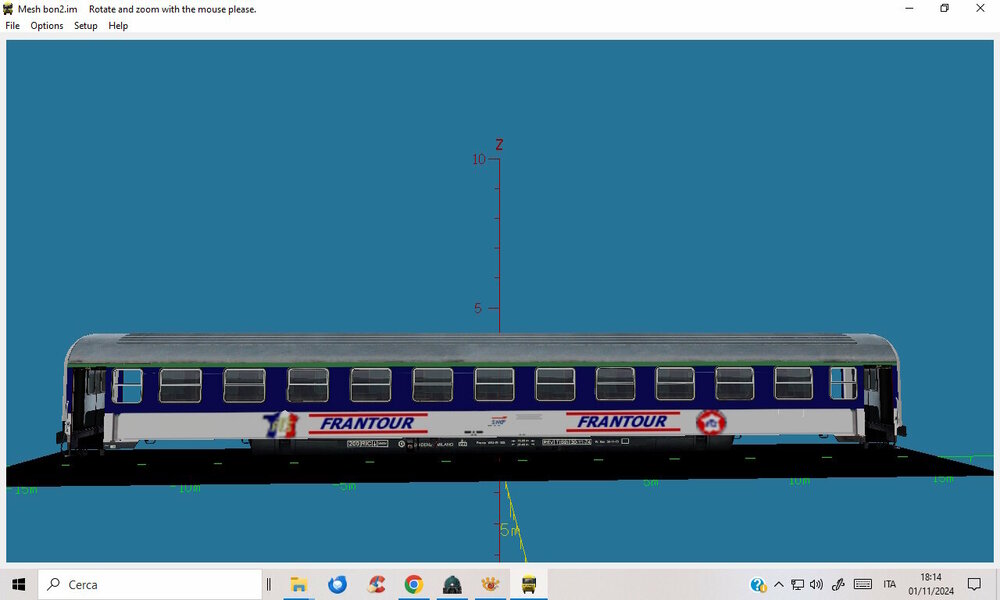Click the Mesh bon2.im window icon
This screenshot has width=1000, height=600.
click(8, 9)
